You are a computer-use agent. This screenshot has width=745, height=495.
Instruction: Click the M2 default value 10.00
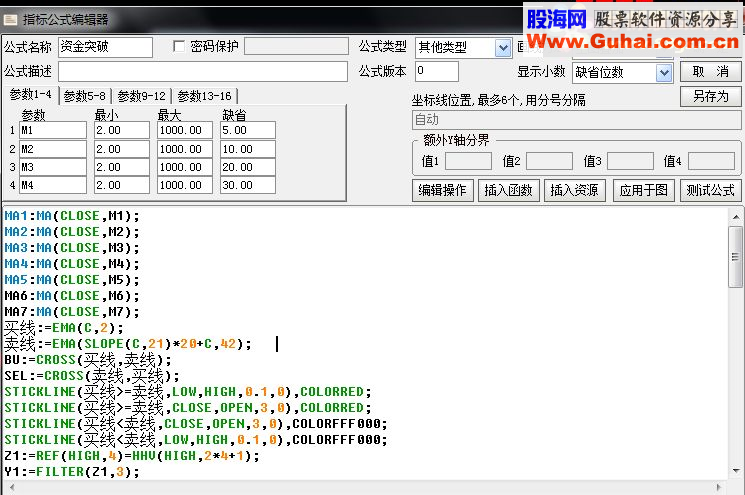pos(248,149)
